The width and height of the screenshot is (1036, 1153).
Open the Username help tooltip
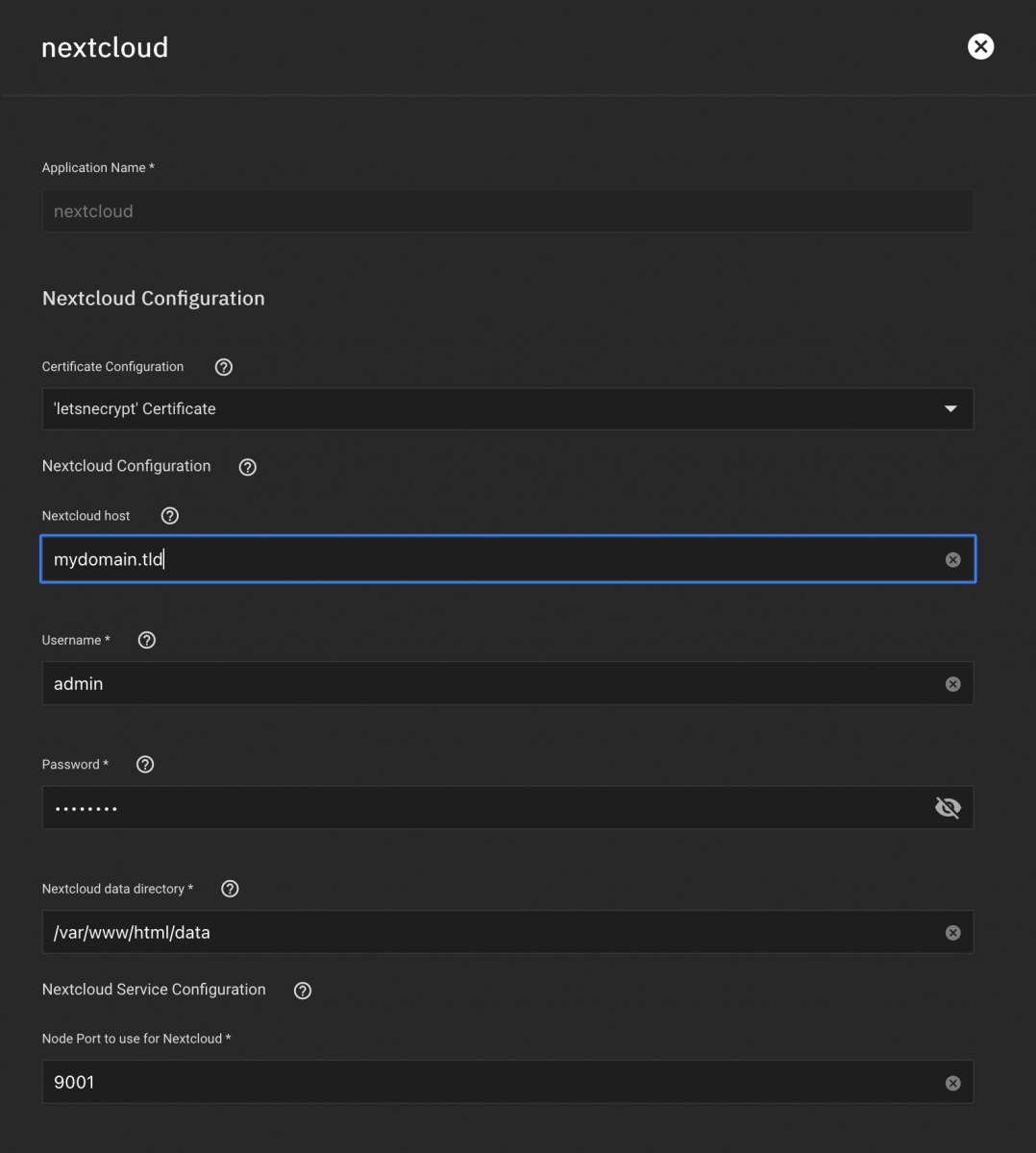pyautogui.click(x=147, y=640)
